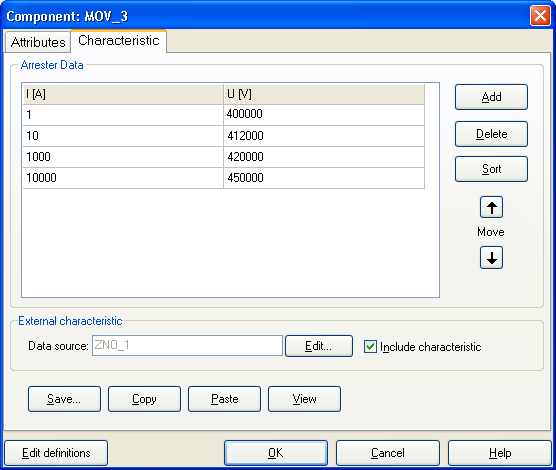
Task: View the characteristic plot
Action: point(304,399)
